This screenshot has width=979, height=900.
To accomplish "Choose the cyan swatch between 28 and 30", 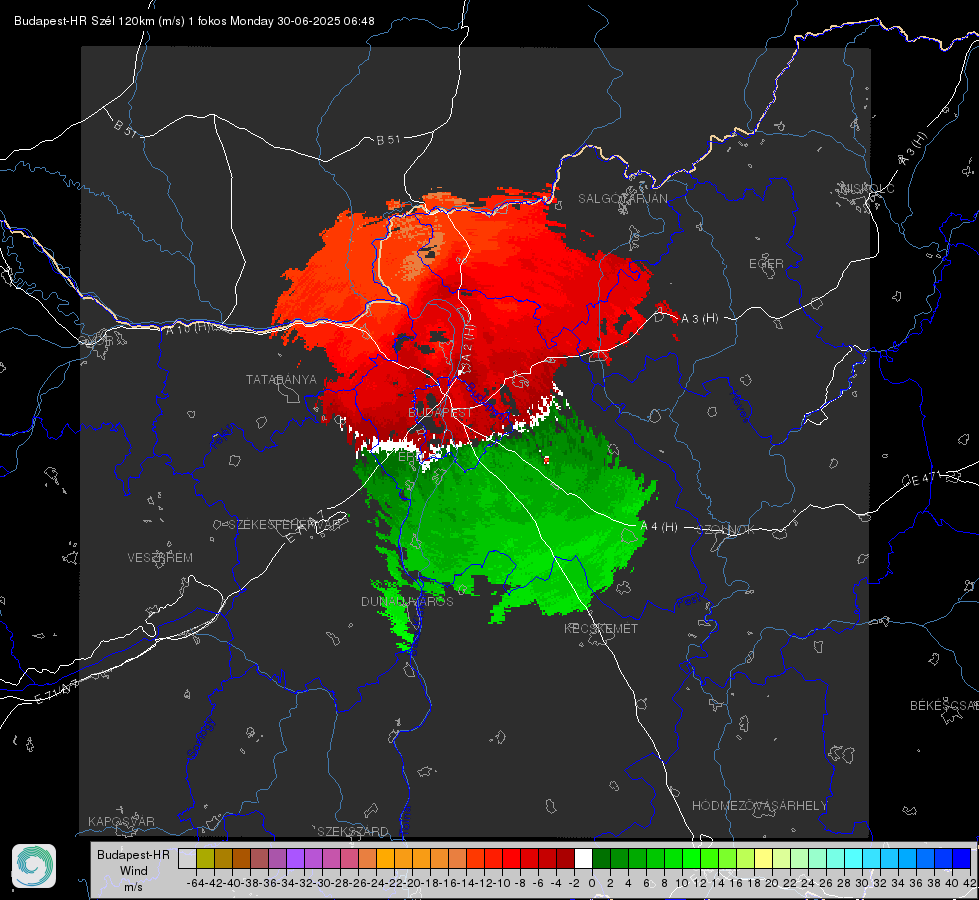I will pyautogui.click(x=854, y=859).
